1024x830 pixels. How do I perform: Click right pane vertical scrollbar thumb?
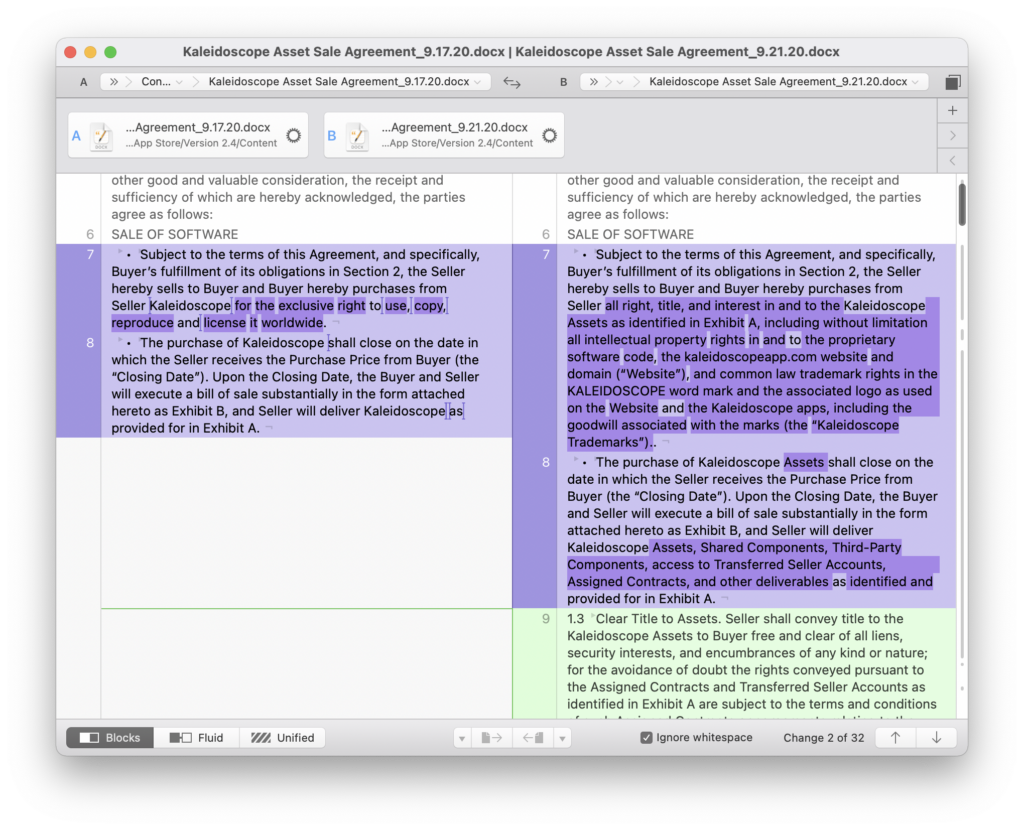pos(962,204)
